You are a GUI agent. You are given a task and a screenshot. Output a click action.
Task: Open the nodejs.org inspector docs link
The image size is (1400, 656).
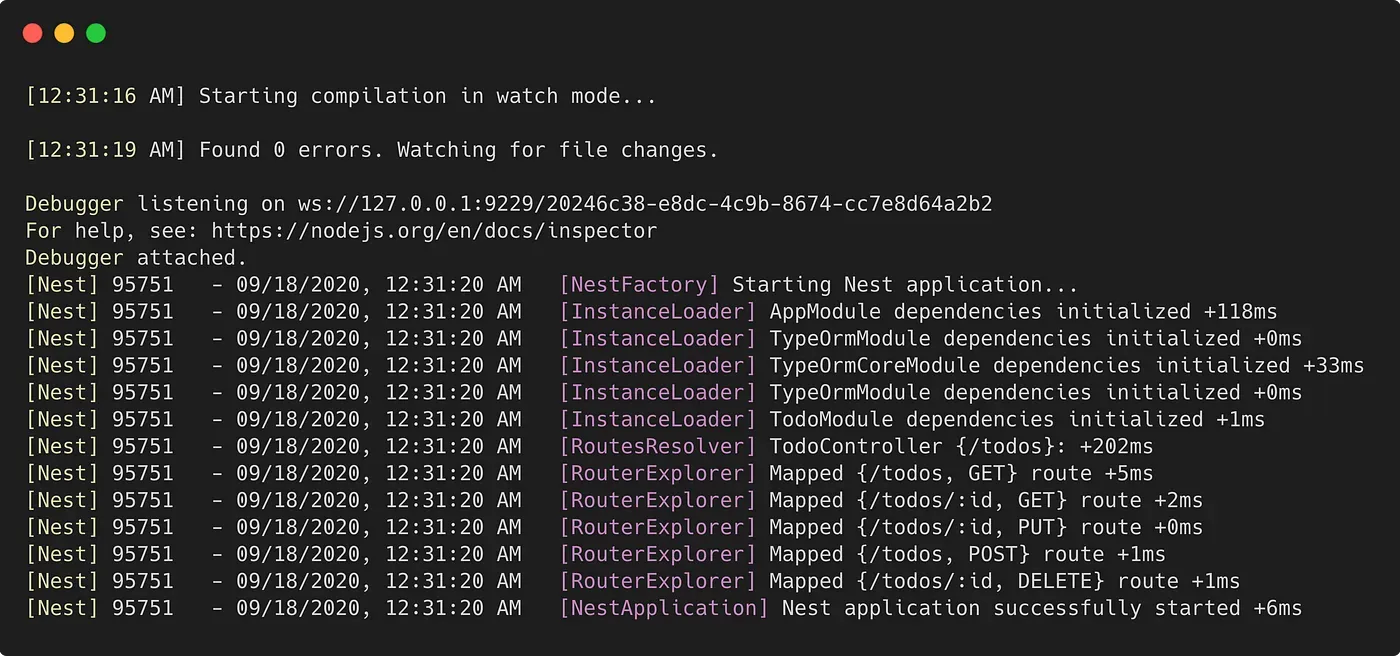(x=434, y=231)
